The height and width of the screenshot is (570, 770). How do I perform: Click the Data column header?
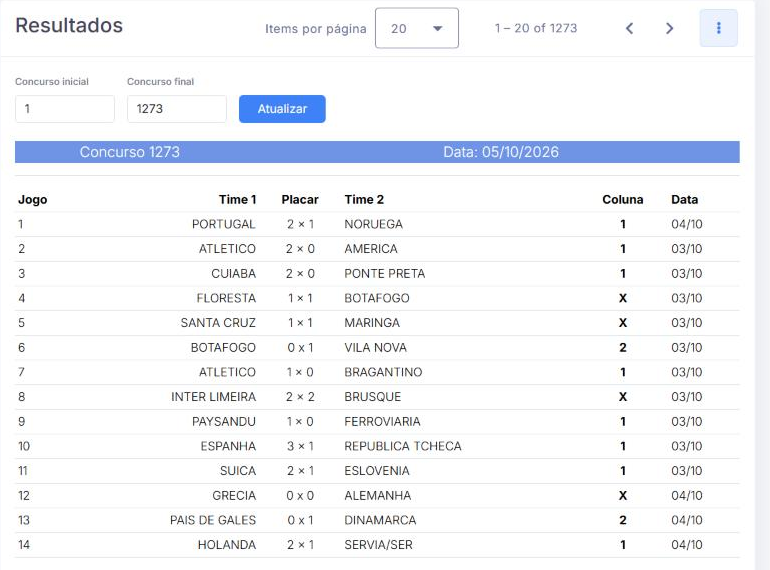(685, 199)
